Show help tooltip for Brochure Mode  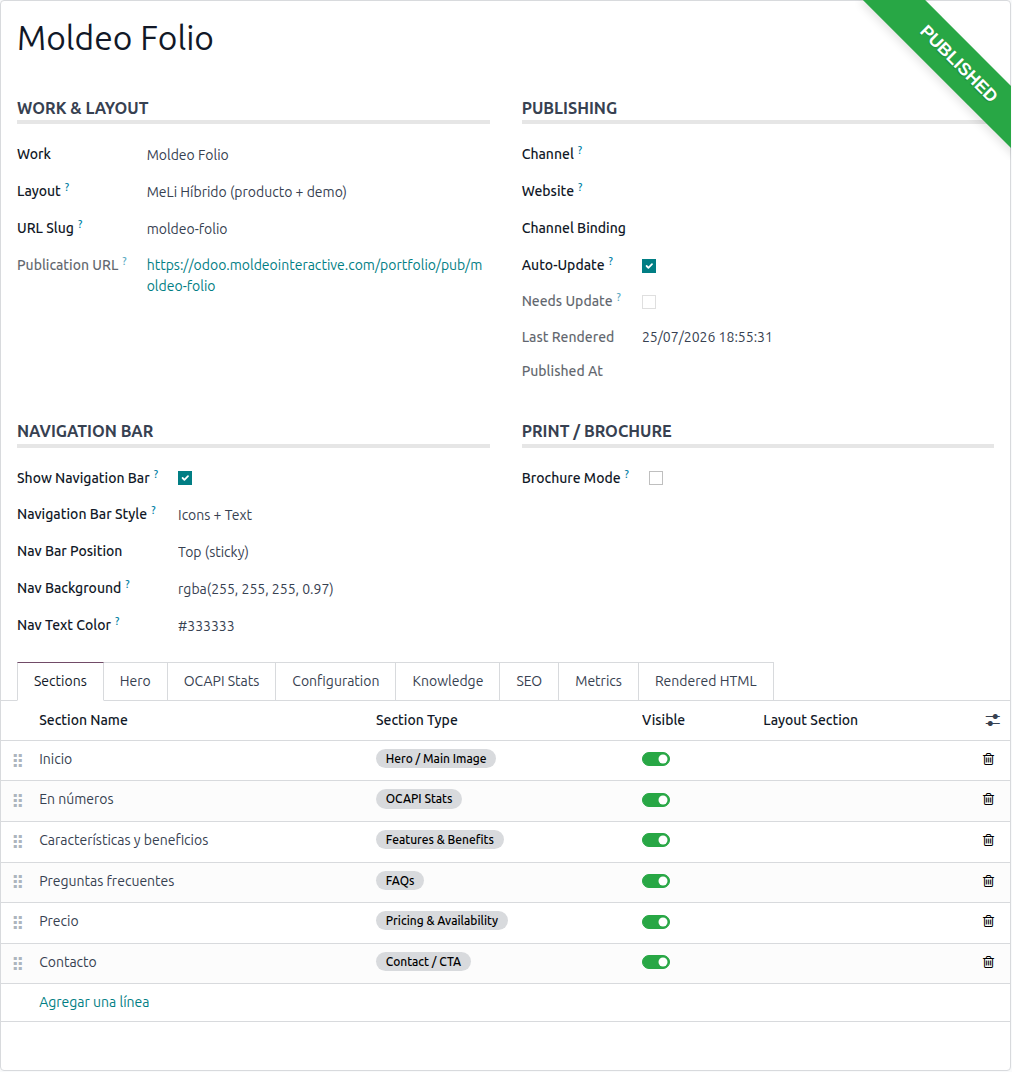click(626, 474)
